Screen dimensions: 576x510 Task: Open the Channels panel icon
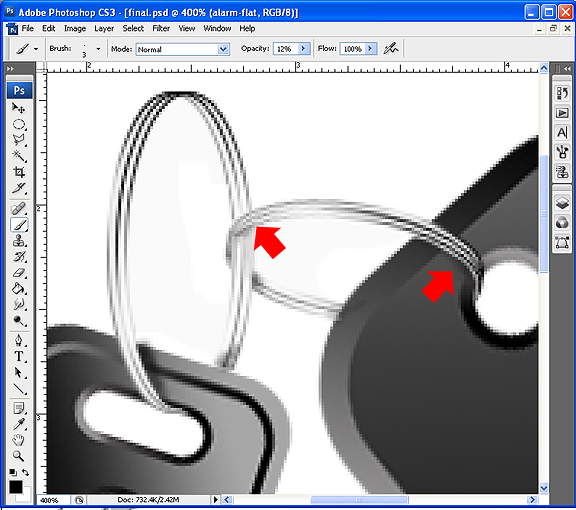562,222
